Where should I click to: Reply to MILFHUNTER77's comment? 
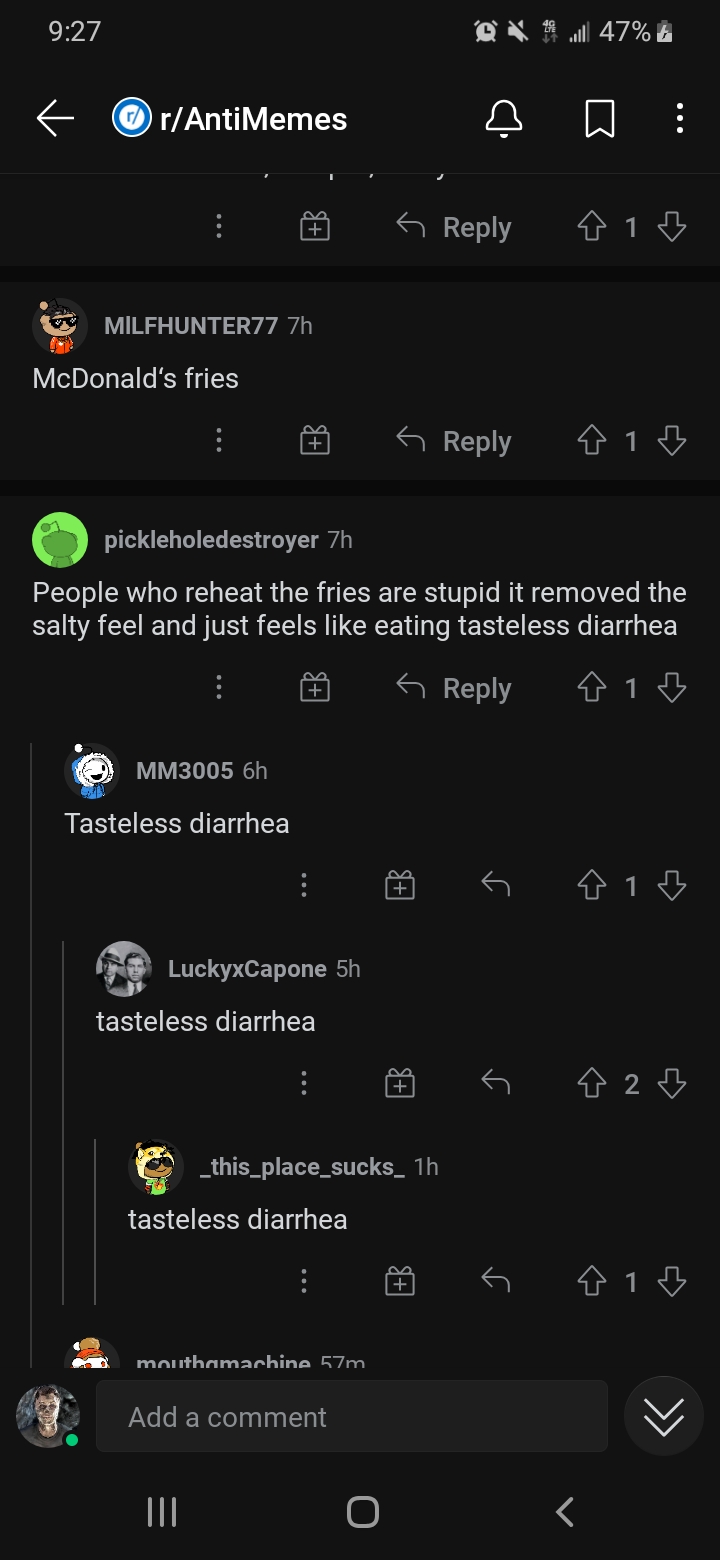tap(454, 441)
